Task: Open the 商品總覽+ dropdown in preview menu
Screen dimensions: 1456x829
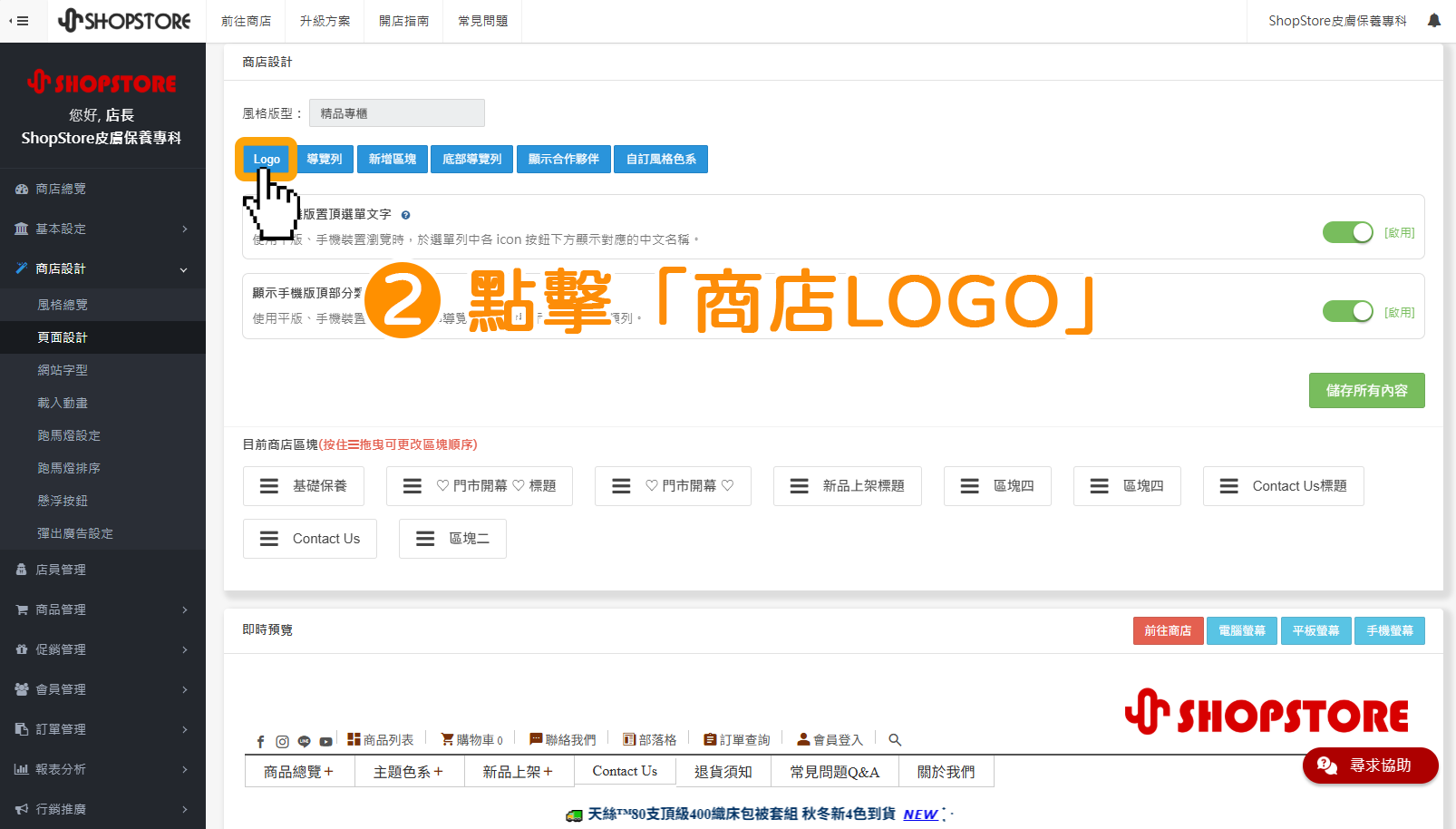Action: pos(299,770)
